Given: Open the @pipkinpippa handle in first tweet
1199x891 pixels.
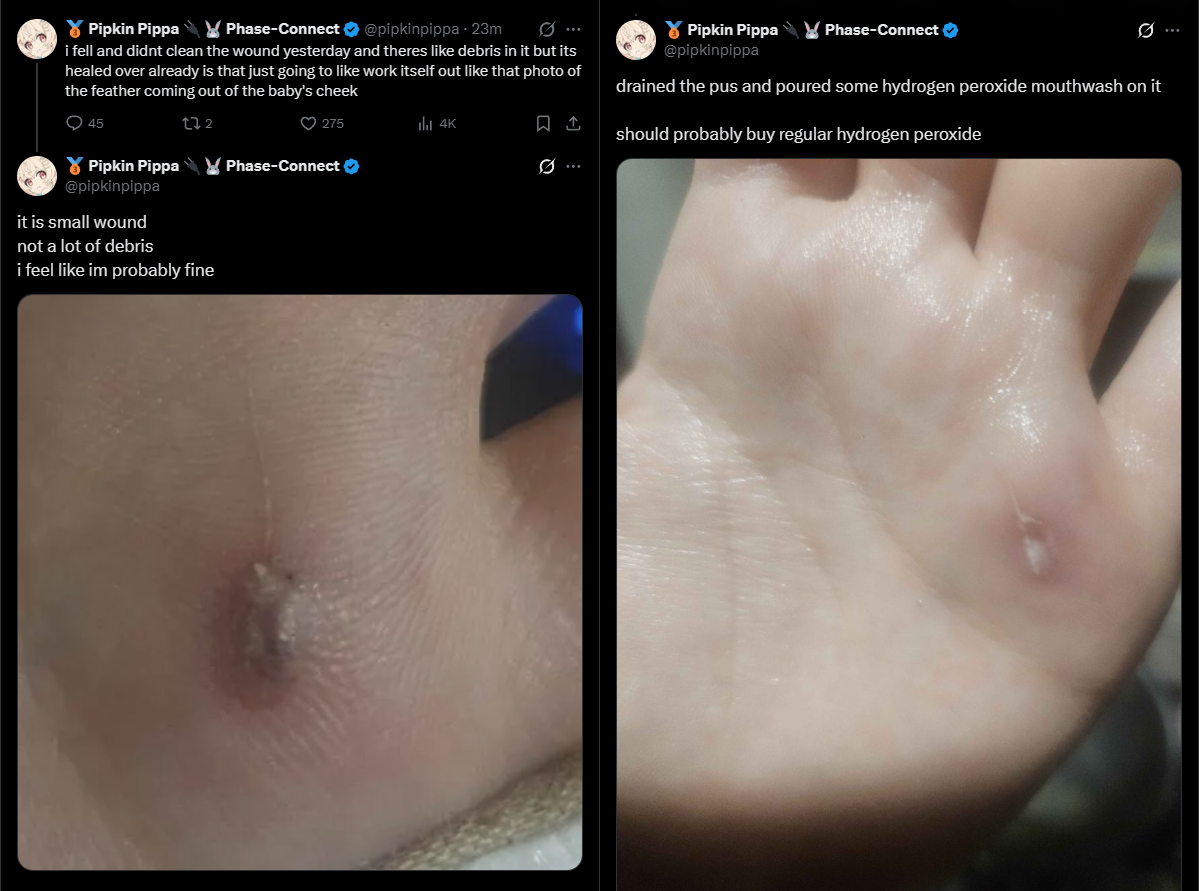Looking at the screenshot, I should click(x=411, y=29).
